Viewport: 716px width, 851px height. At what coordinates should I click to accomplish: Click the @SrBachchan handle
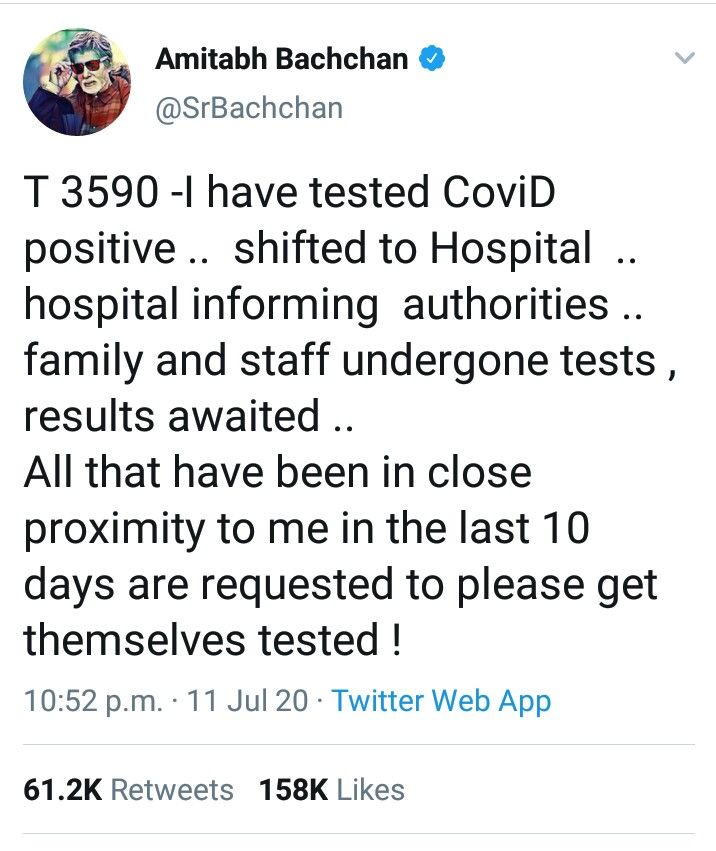coord(250,105)
